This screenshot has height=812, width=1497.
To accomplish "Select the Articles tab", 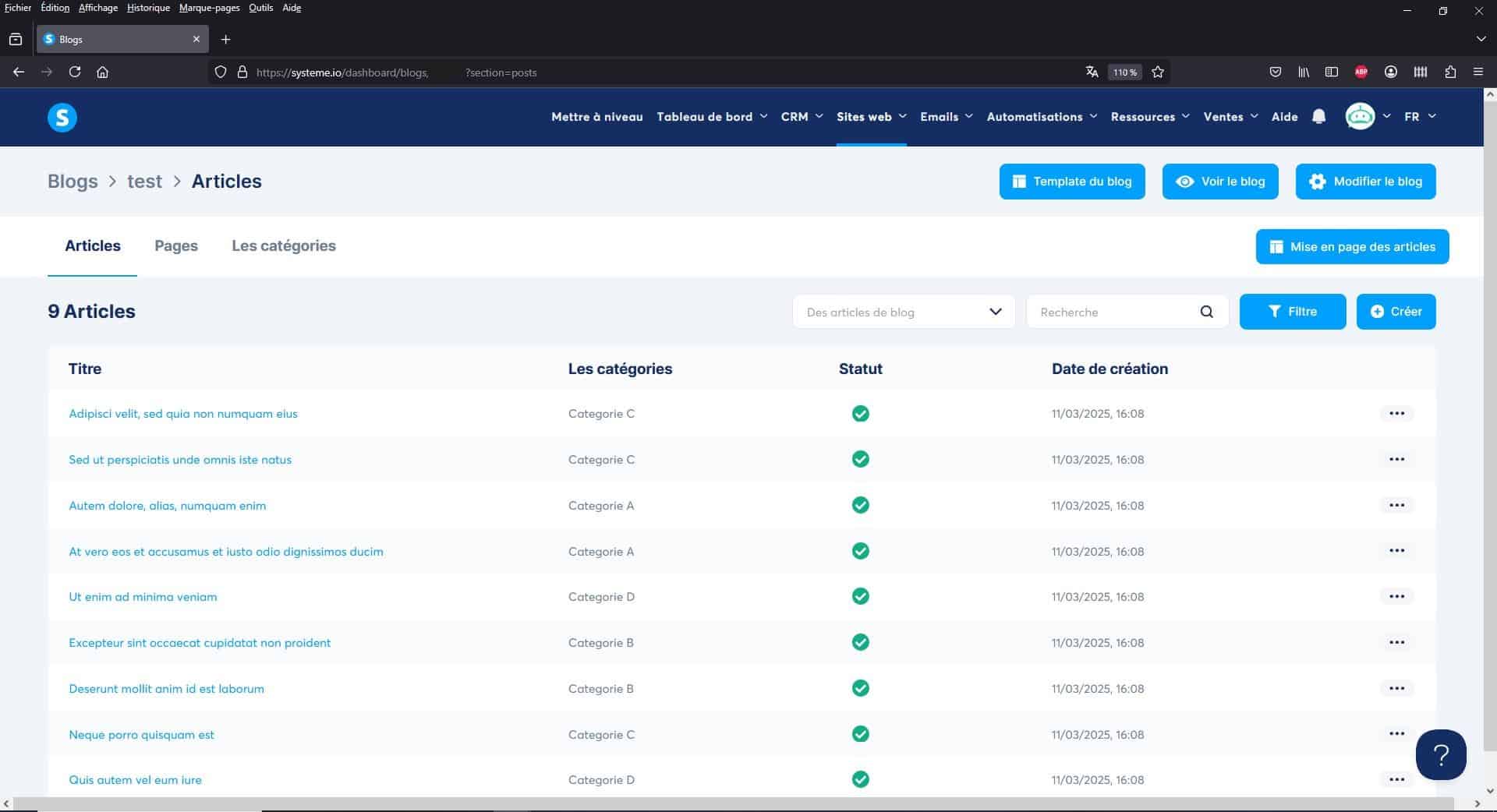I will (x=93, y=245).
